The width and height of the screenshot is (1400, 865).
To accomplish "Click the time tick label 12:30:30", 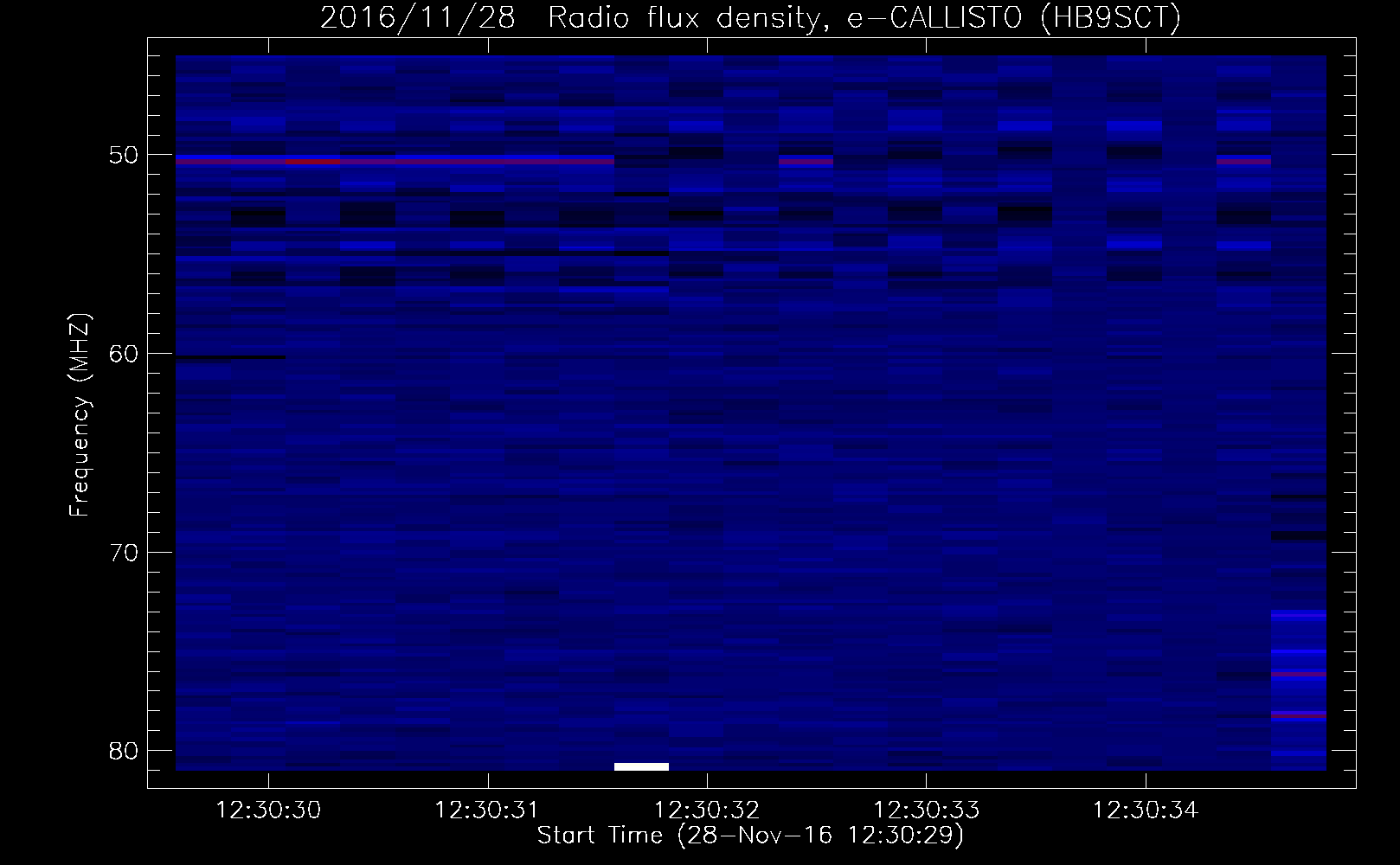I will click(x=268, y=811).
